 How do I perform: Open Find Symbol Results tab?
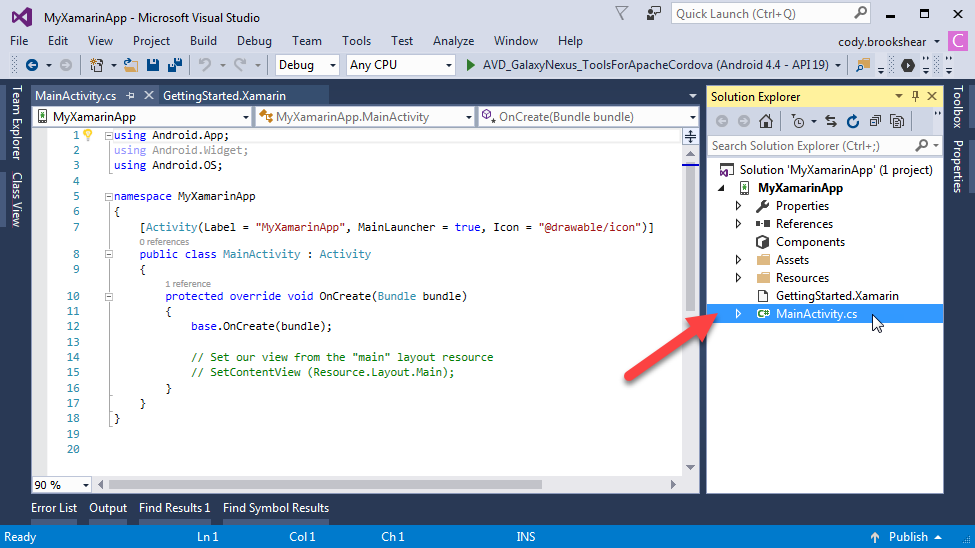point(276,508)
